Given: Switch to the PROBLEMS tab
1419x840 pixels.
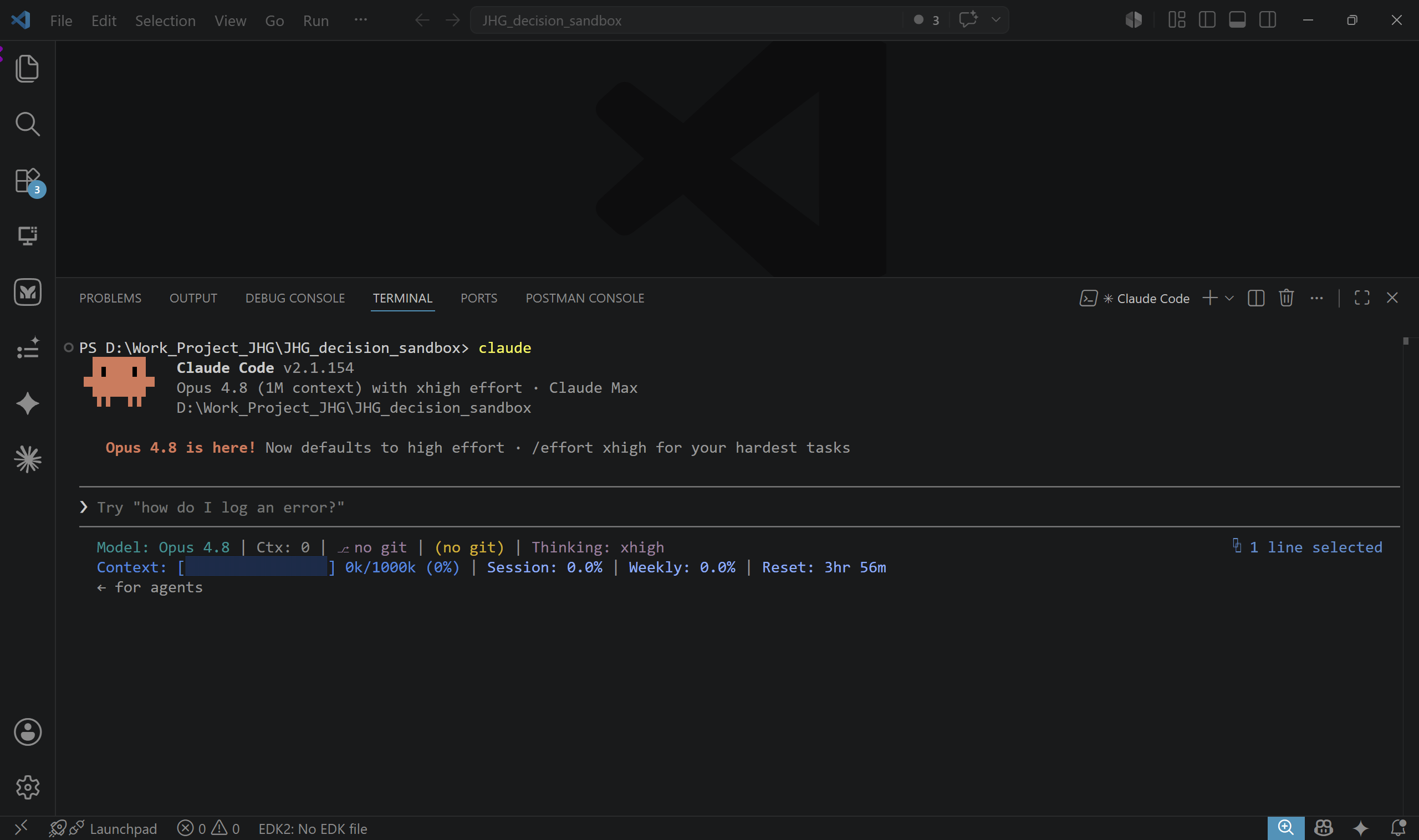Looking at the screenshot, I should 110,298.
